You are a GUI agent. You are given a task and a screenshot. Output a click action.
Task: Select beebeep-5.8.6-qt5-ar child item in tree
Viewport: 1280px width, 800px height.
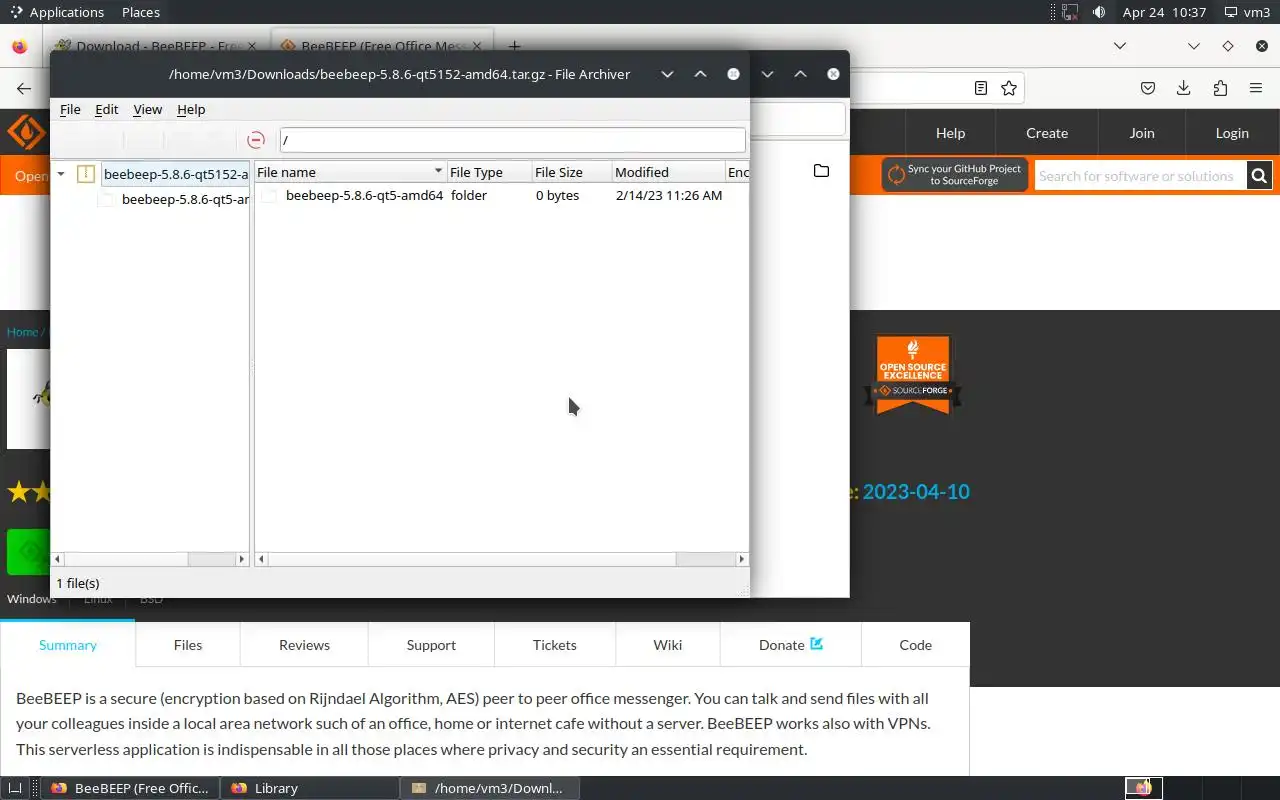coord(185,200)
